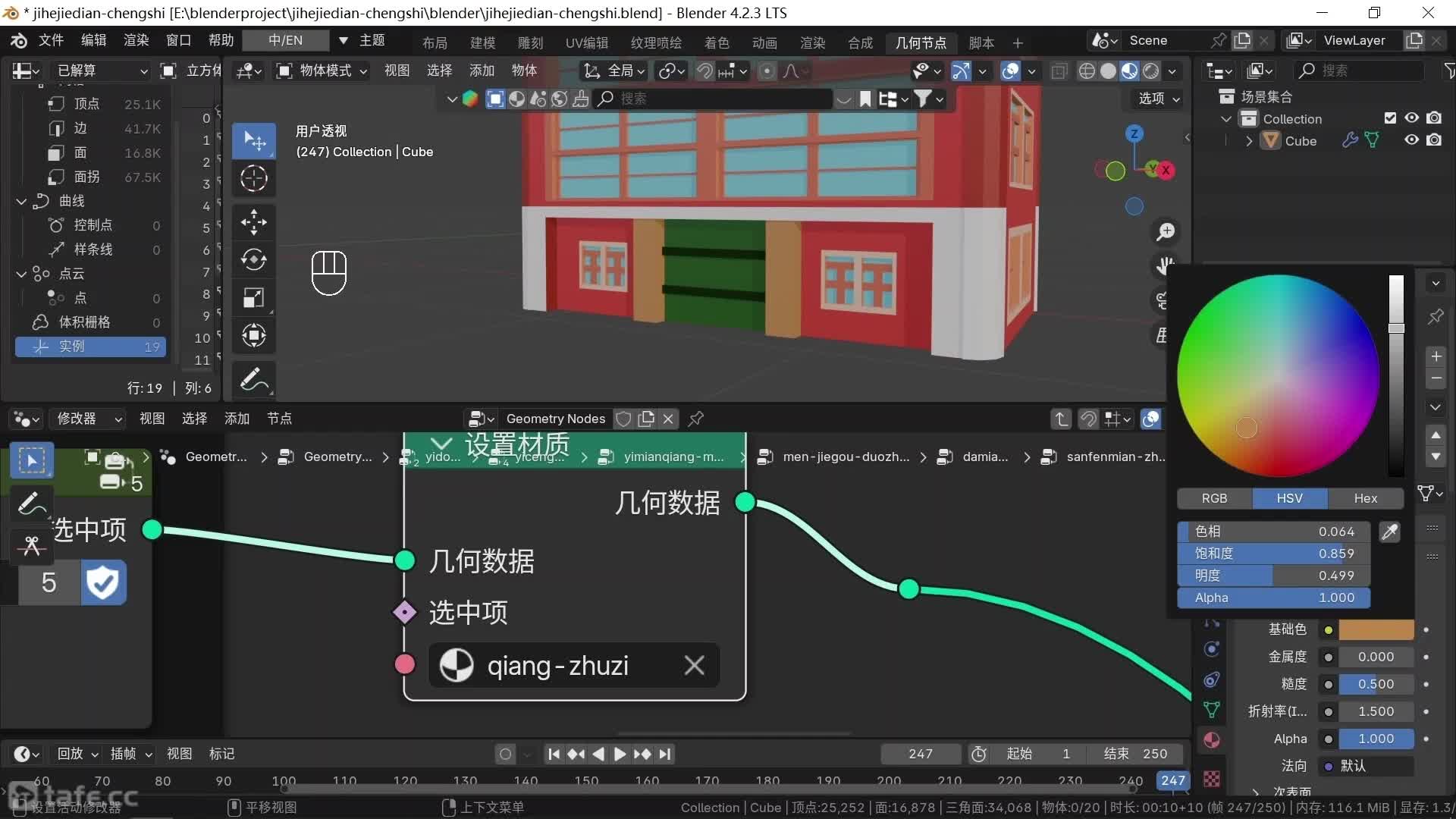Switch color picker to RGB mode
Viewport: 1456px width, 819px height.
1213,498
